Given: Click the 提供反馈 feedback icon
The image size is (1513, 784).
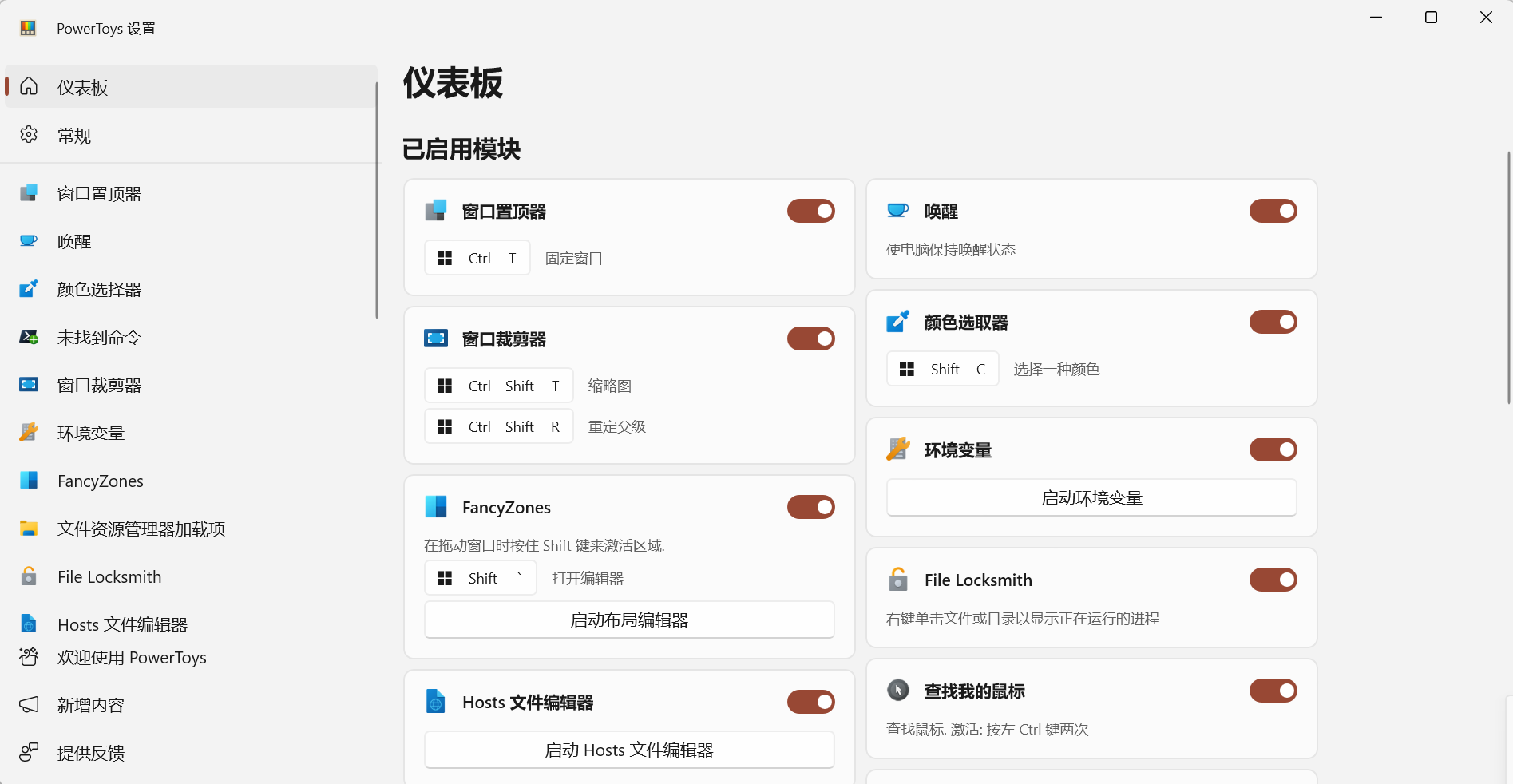Looking at the screenshot, I should click(29, 752).
